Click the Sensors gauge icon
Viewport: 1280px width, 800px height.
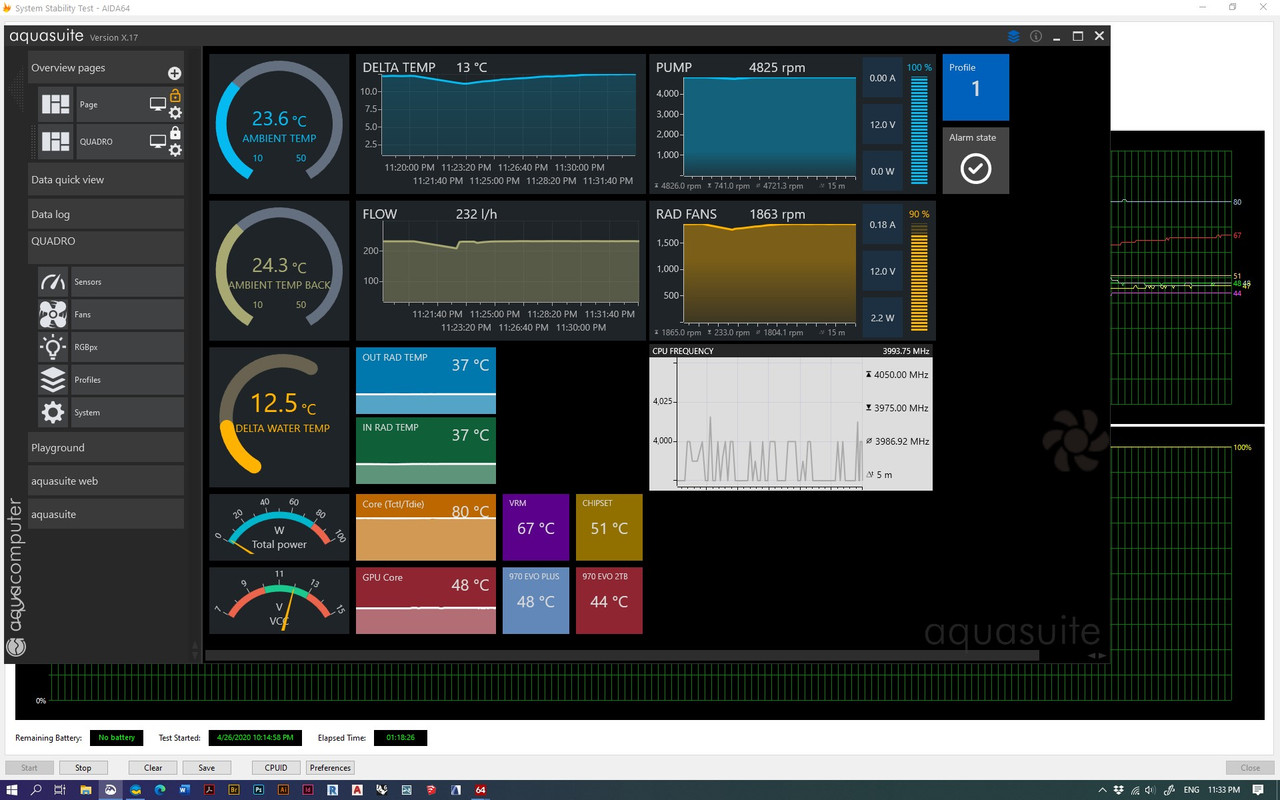pos(53,282)
